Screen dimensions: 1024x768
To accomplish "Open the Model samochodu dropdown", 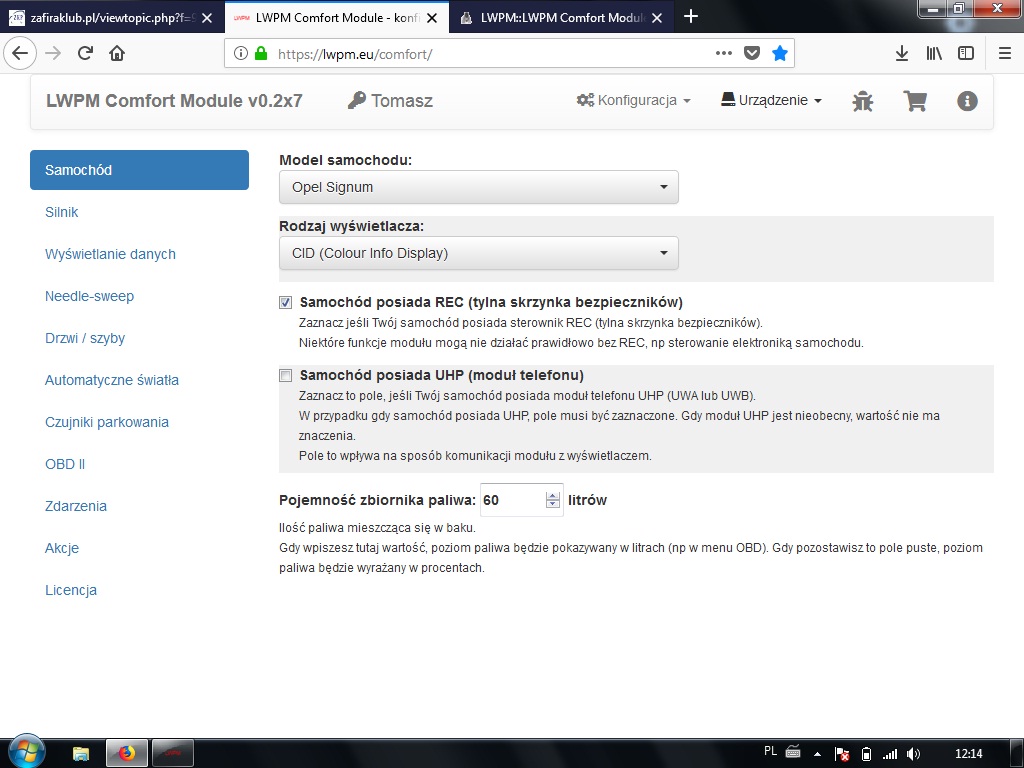I will pos(478,187).
